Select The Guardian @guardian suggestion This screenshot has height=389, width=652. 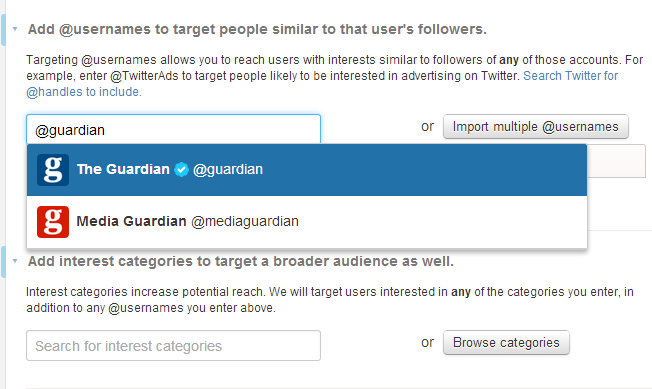pos(307,170)
